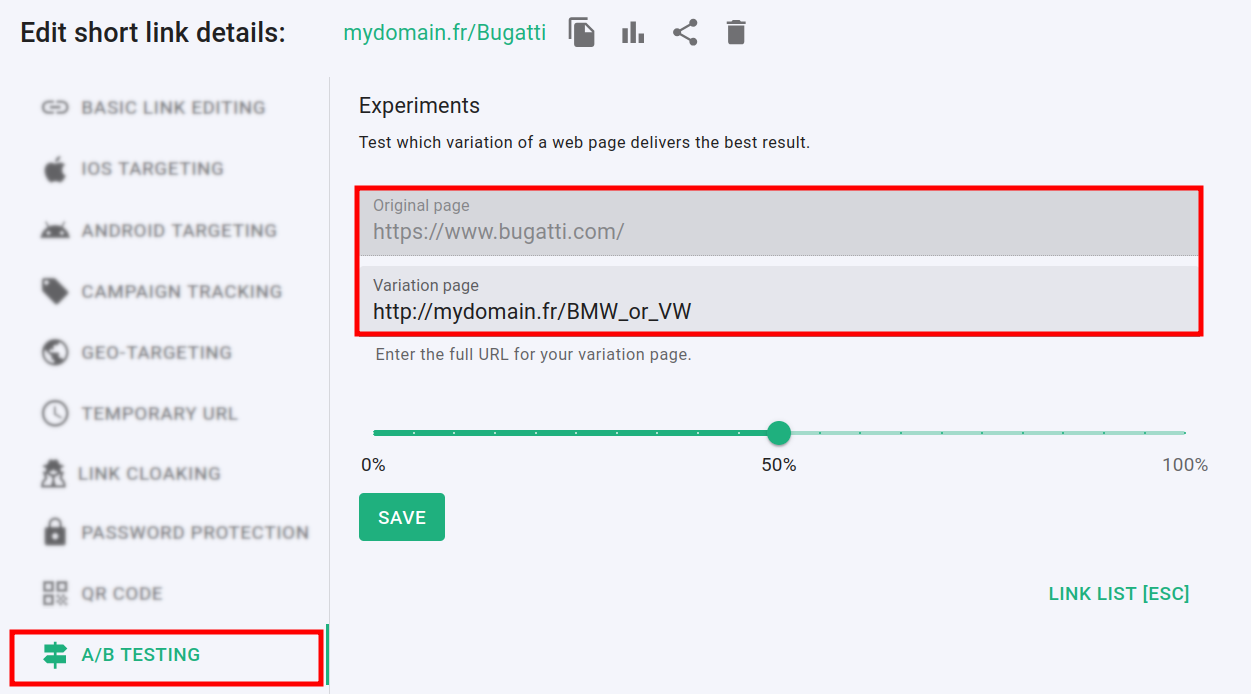Select the Apple icon for iOS Targeting
Image resolution: width=1251 pixels, height=694 pixels.
pos(55,168)
